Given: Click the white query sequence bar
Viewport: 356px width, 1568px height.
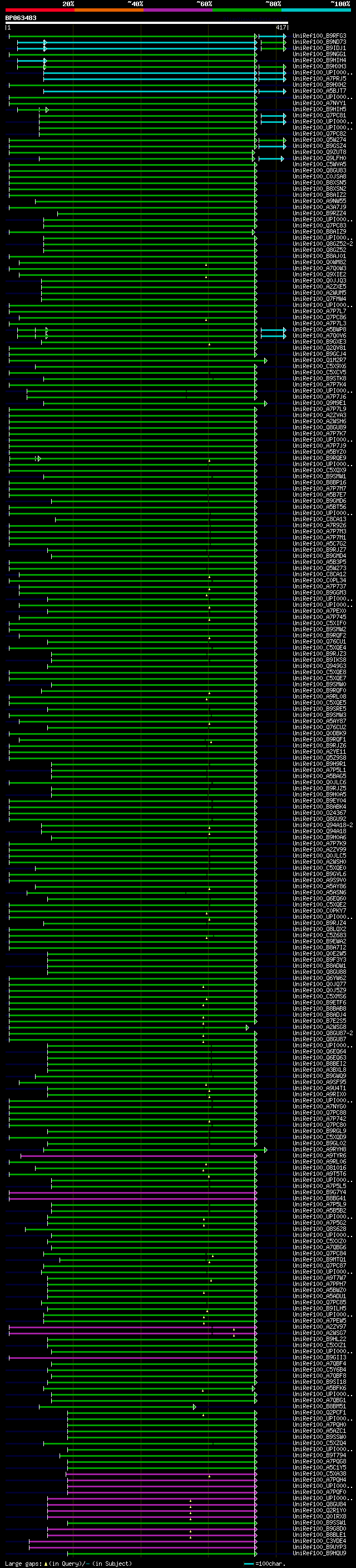Looking at the screenshot, I should [147, 22].
